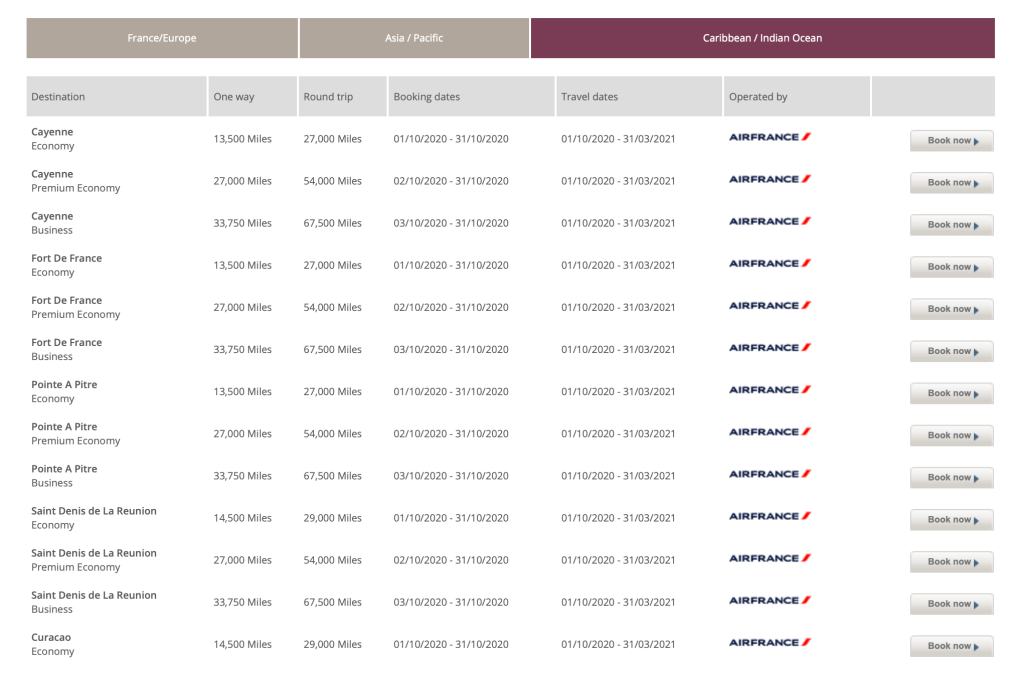Click Air France logo in Fort De France Business row

click(769, 348)
